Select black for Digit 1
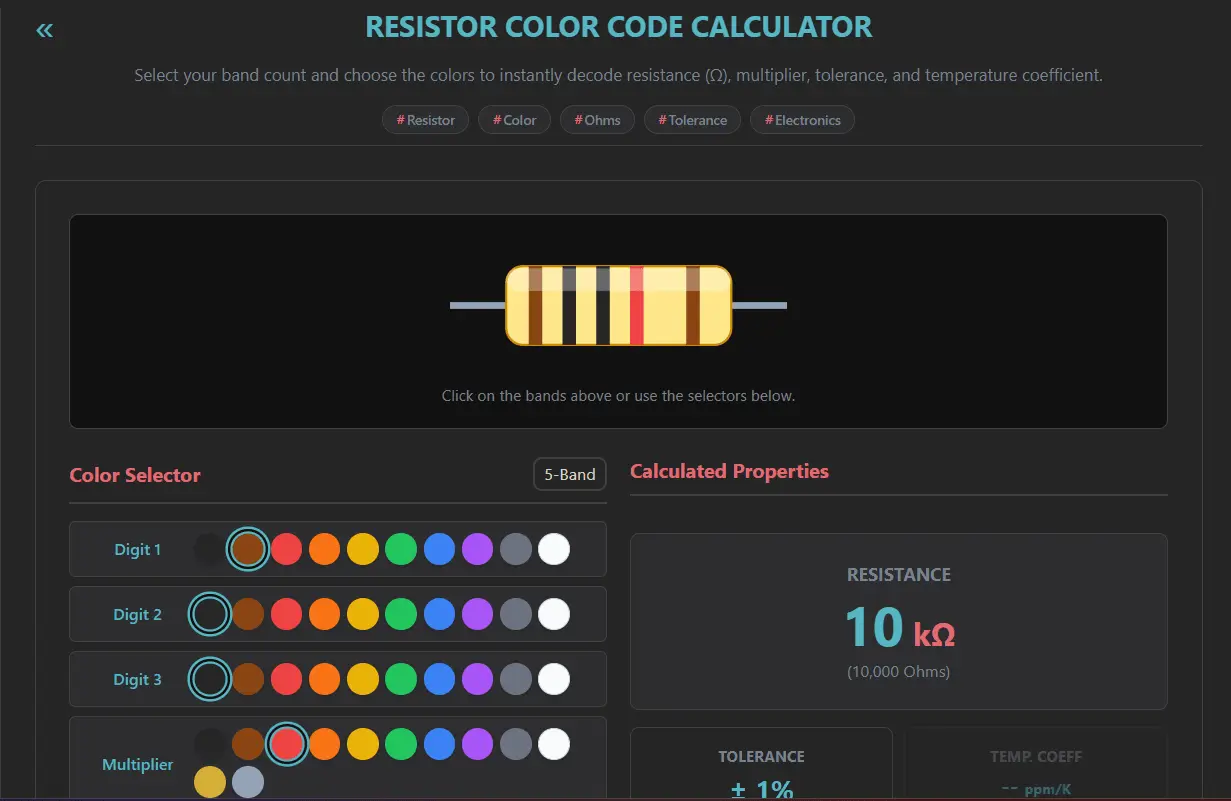This screenshot has height=801, width=1231. (x=209, y=549)
